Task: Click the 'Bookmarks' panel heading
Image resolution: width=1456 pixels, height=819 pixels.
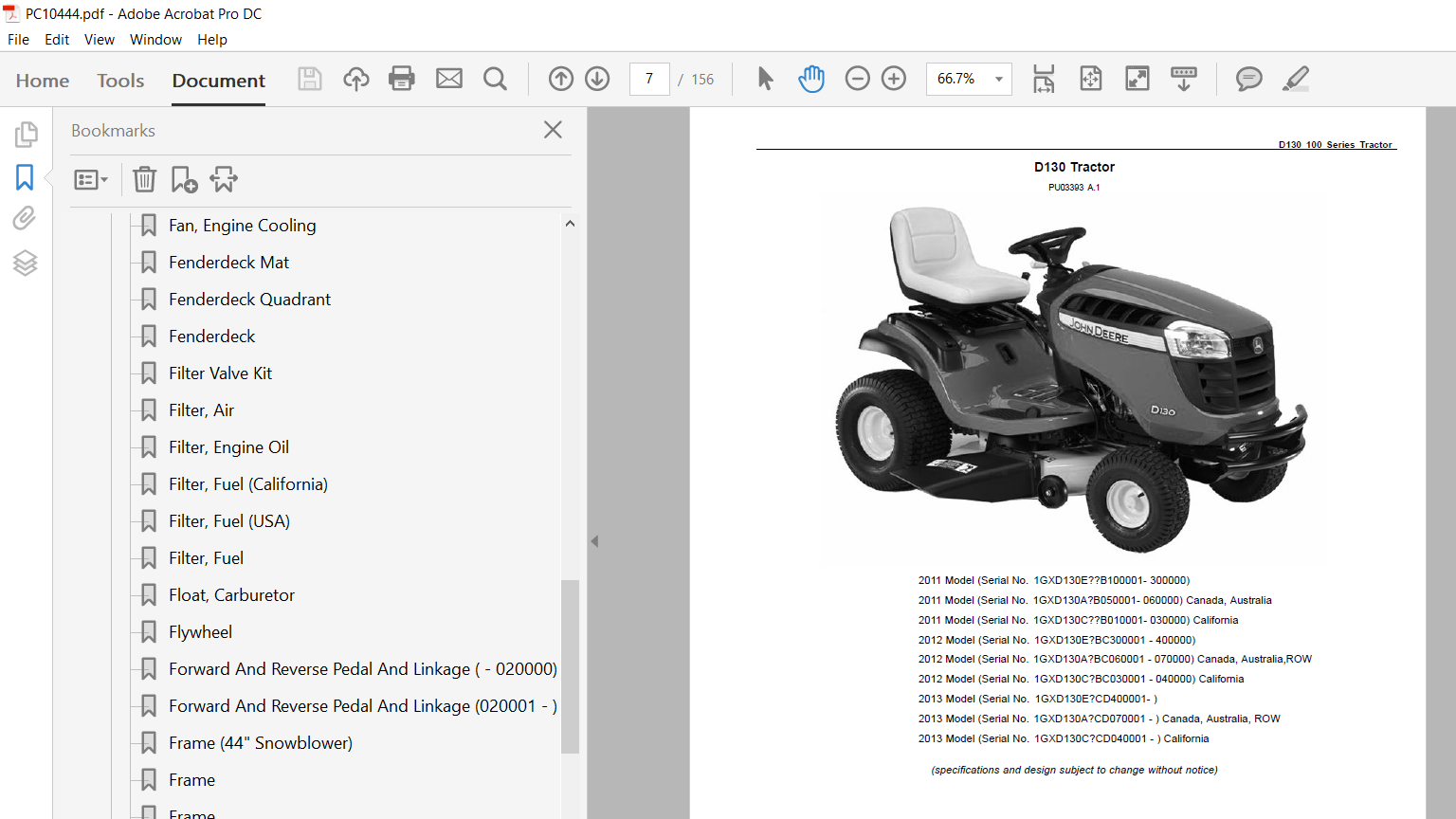Action: tap(113, 131)
